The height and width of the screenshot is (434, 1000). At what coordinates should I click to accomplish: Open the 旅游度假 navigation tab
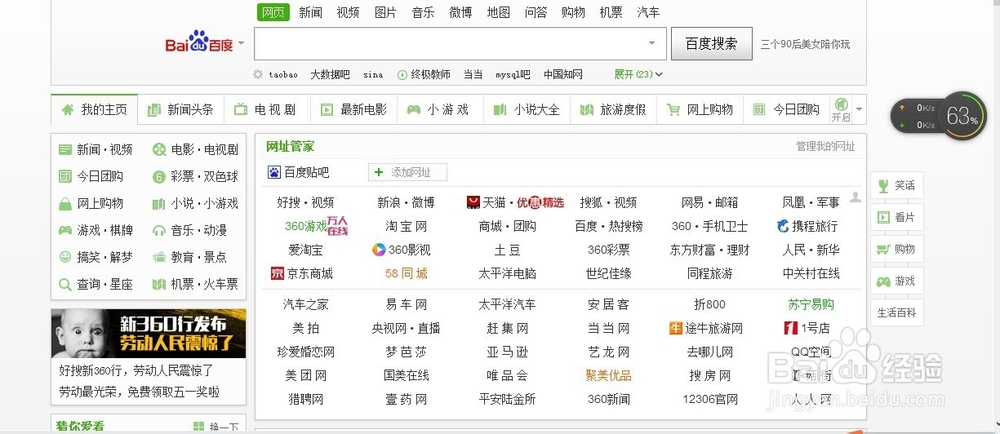[x=614, y=110]
